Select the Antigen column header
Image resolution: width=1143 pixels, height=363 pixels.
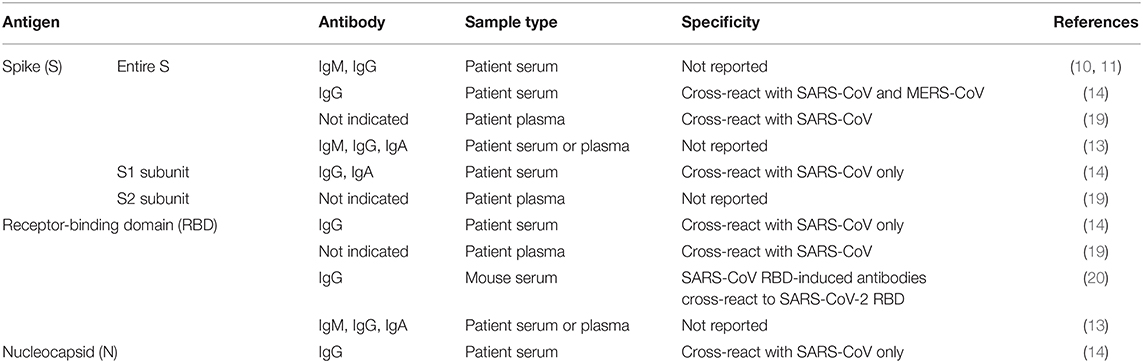(x=30, y=22)
